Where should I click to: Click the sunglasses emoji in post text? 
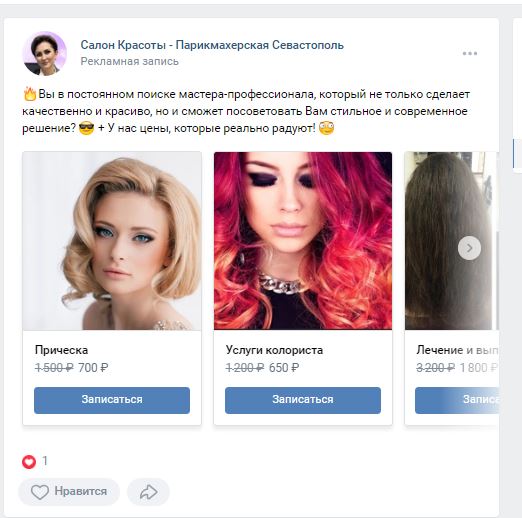point(86,128)
